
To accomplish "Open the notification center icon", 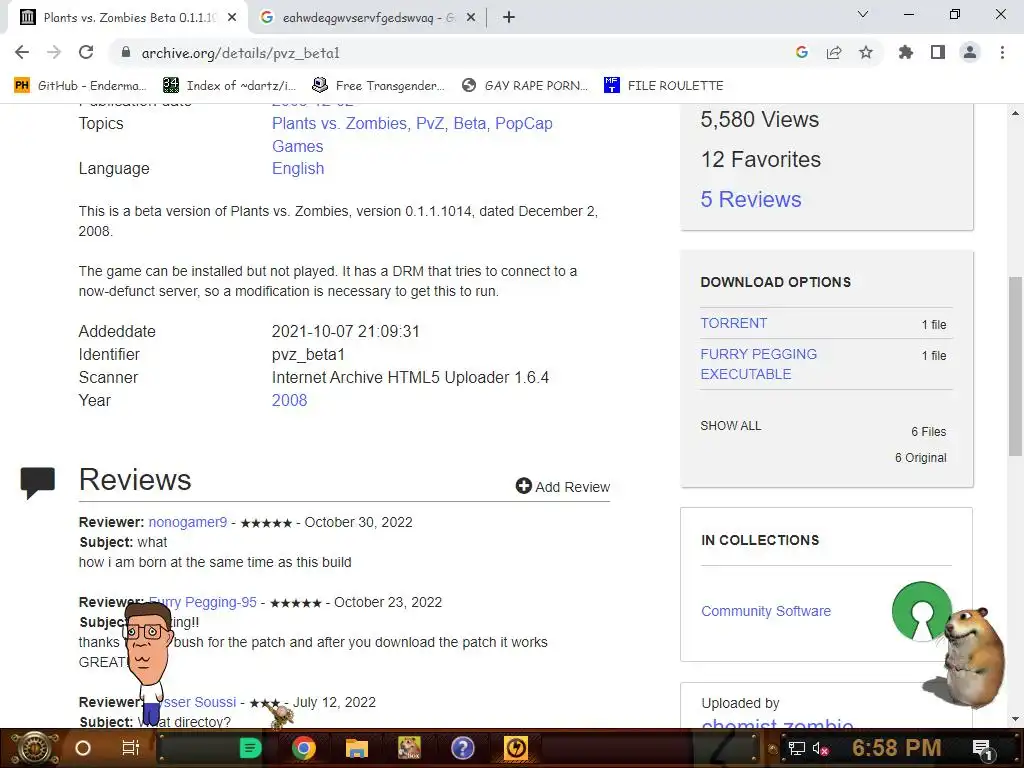I will coord(983,749).
